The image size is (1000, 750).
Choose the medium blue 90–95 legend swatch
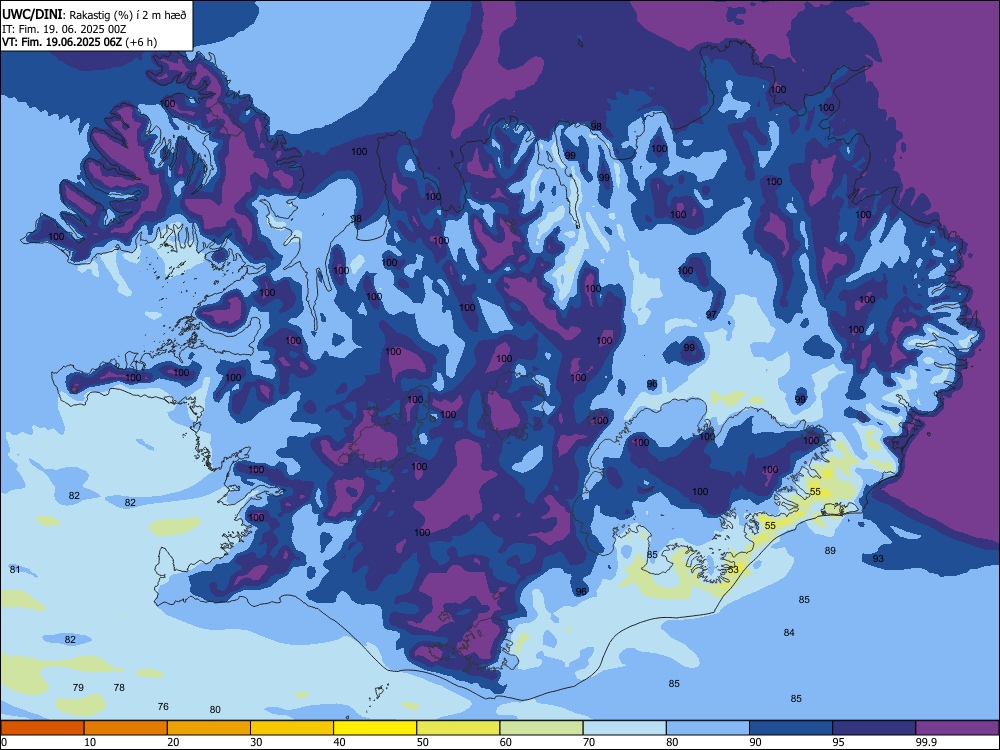(x=791, y=728)
